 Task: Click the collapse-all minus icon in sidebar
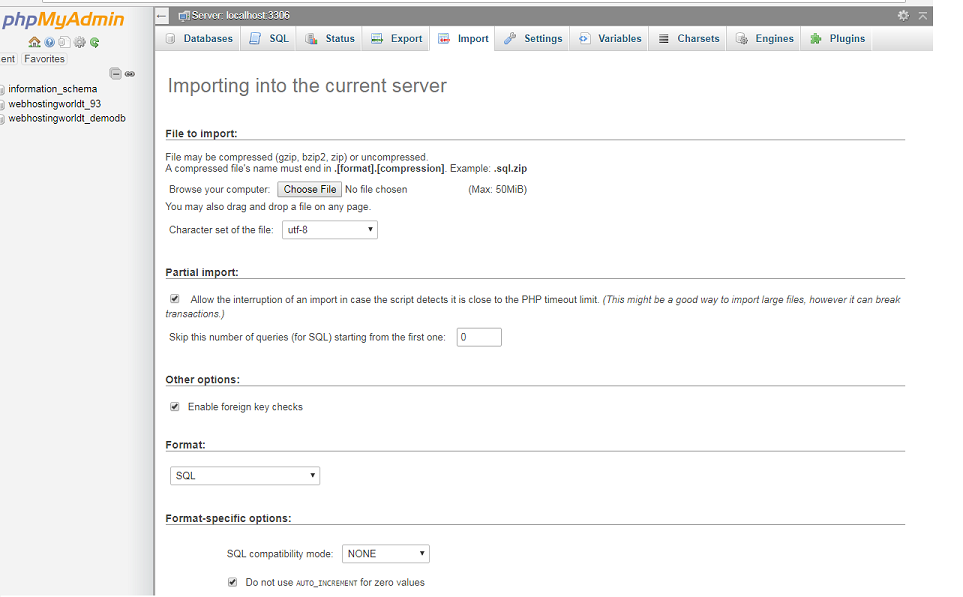pos(116,73)
